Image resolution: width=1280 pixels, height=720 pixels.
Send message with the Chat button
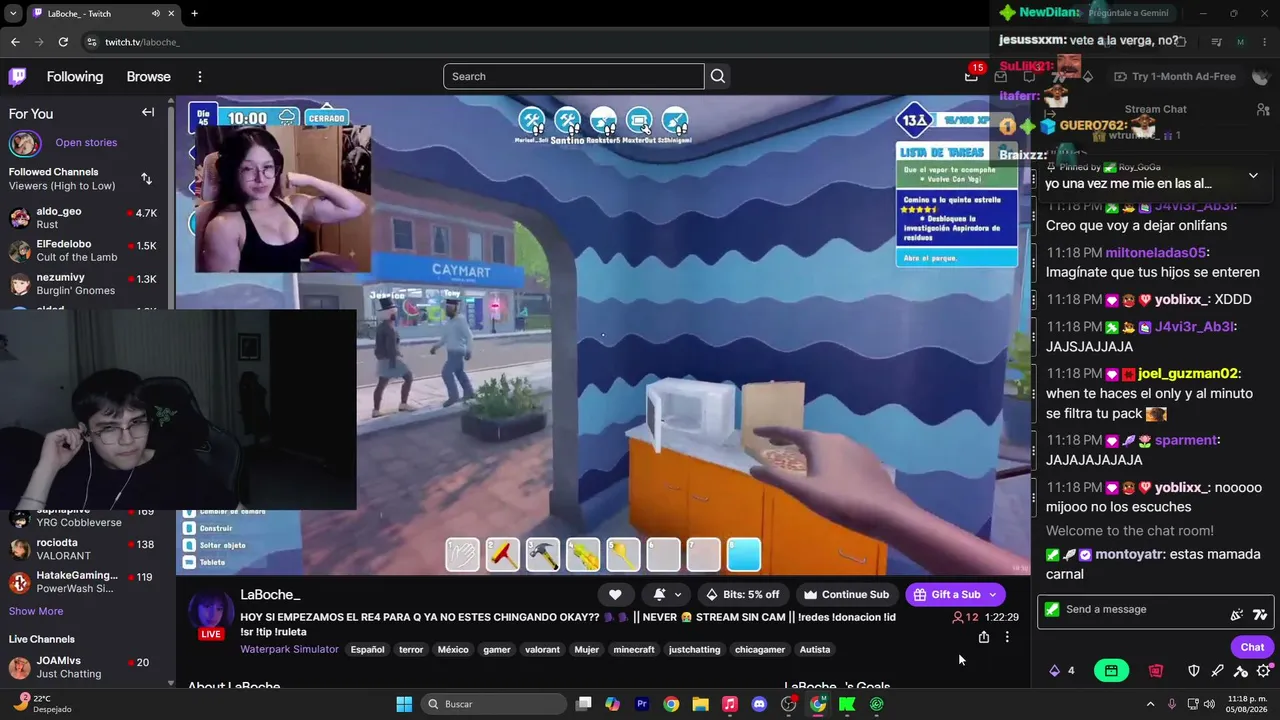(1253, 647)
